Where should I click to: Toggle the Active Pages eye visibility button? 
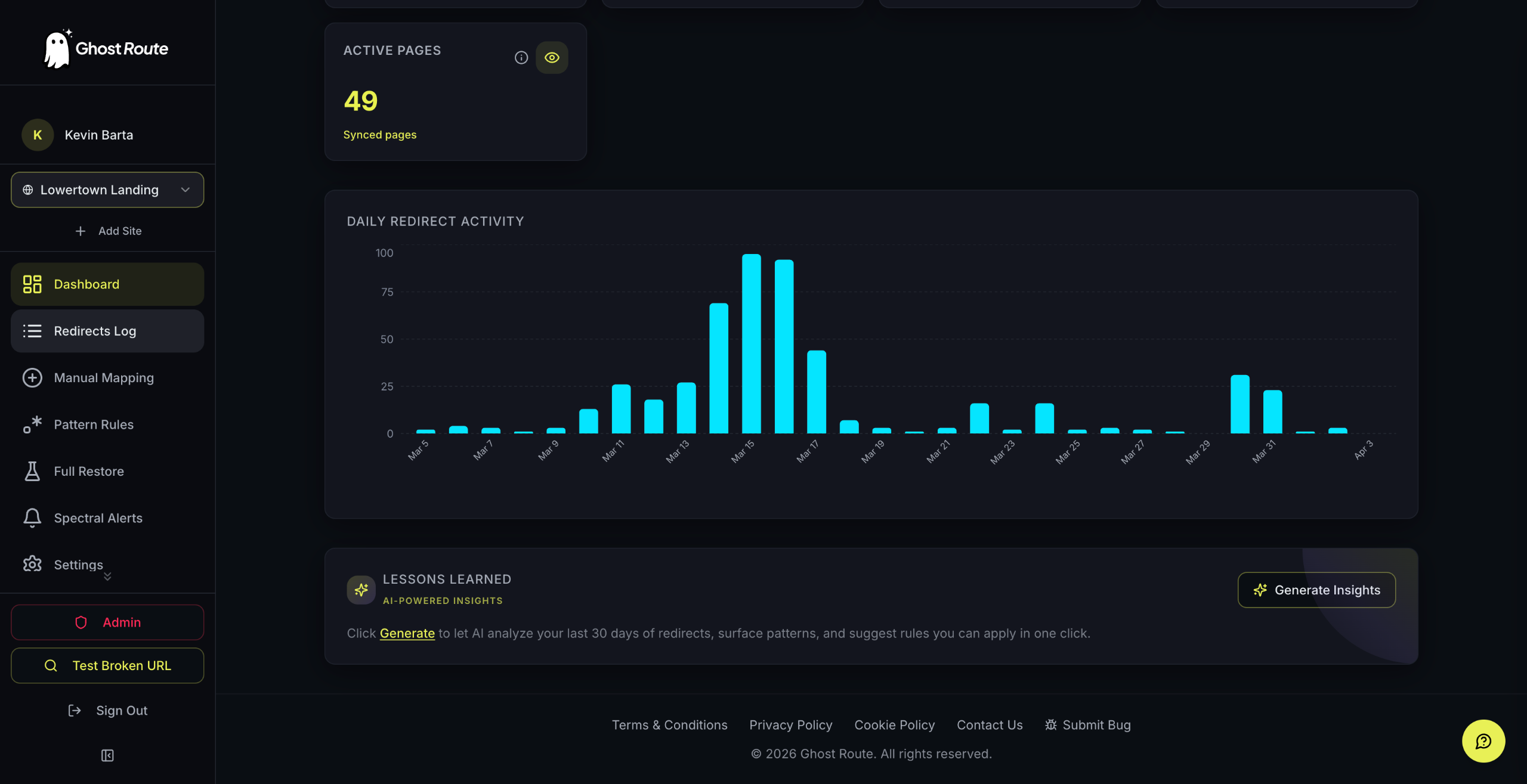(552, 58)
